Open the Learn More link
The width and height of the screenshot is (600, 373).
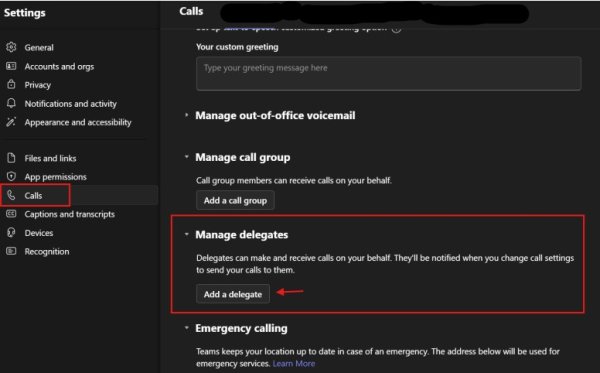coord(293,363)
